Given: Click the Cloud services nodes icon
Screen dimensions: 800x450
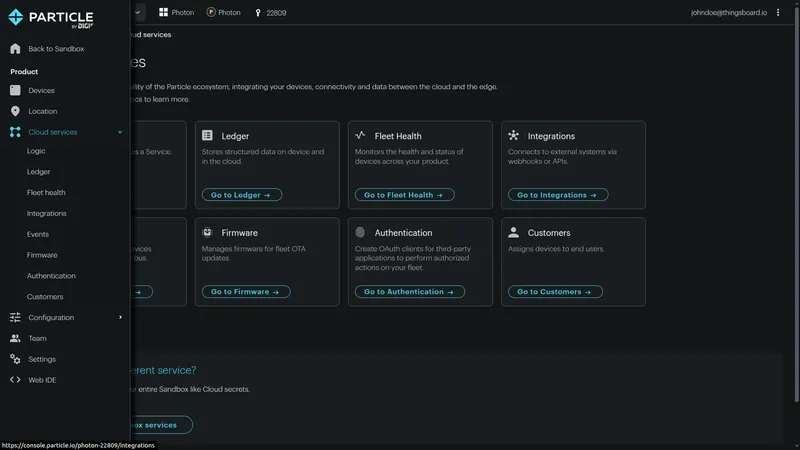Looking at the screenshot, I should pyautogui.click(x=15, y=132).
